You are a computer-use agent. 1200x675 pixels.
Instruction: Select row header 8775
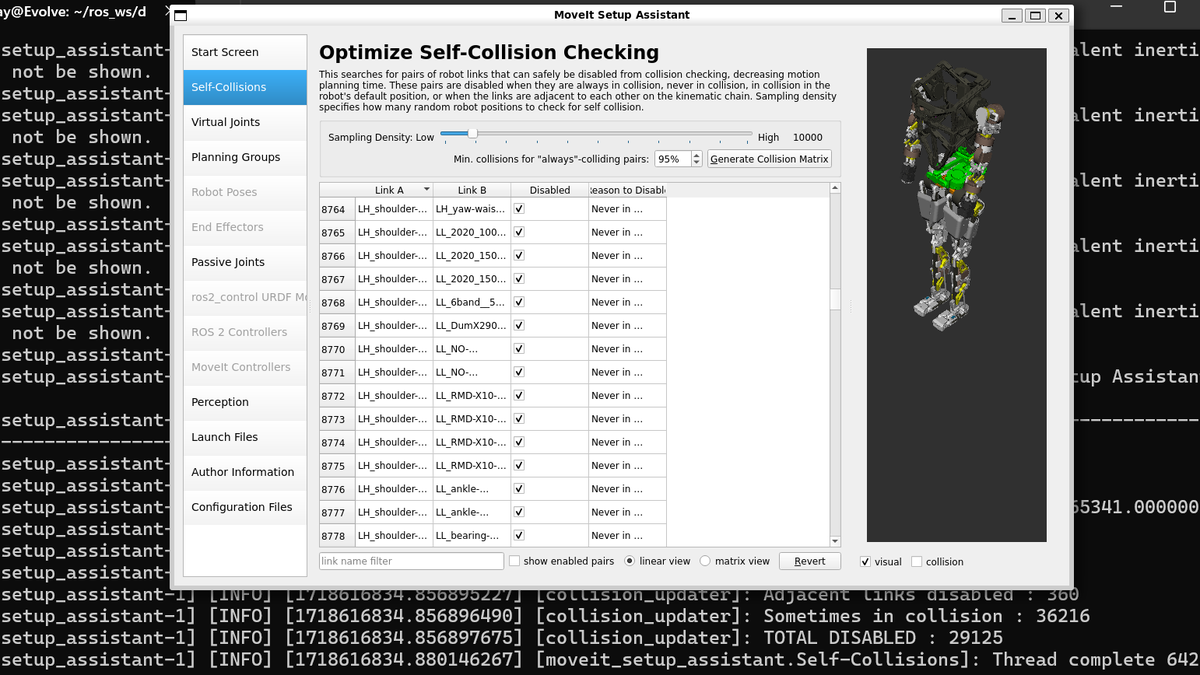point(337,466)
